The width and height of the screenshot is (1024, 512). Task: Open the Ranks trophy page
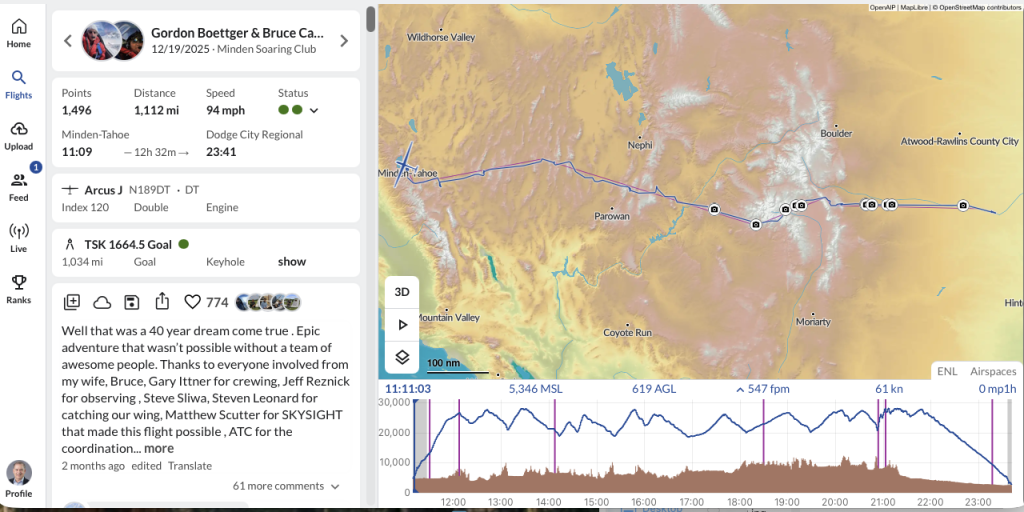point(19,288)
